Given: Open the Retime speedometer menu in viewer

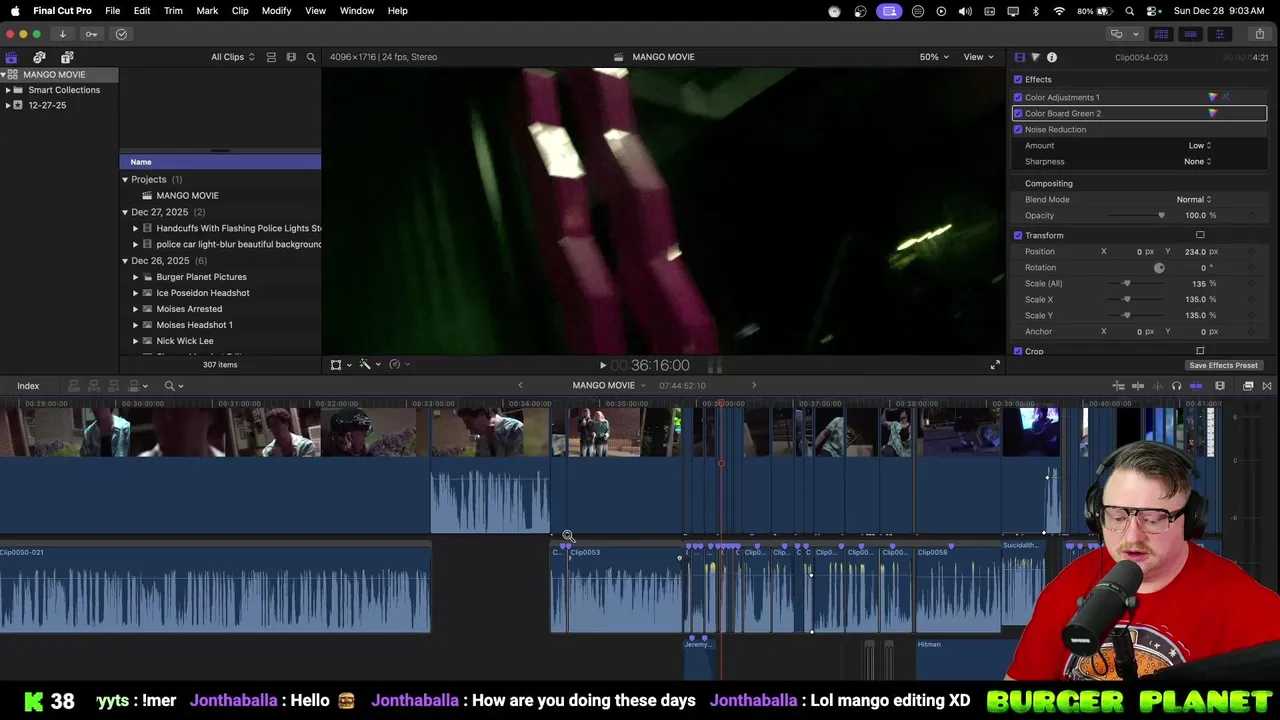Looking at the screenshot, I should pyautogui.click(x=397, y=365).
